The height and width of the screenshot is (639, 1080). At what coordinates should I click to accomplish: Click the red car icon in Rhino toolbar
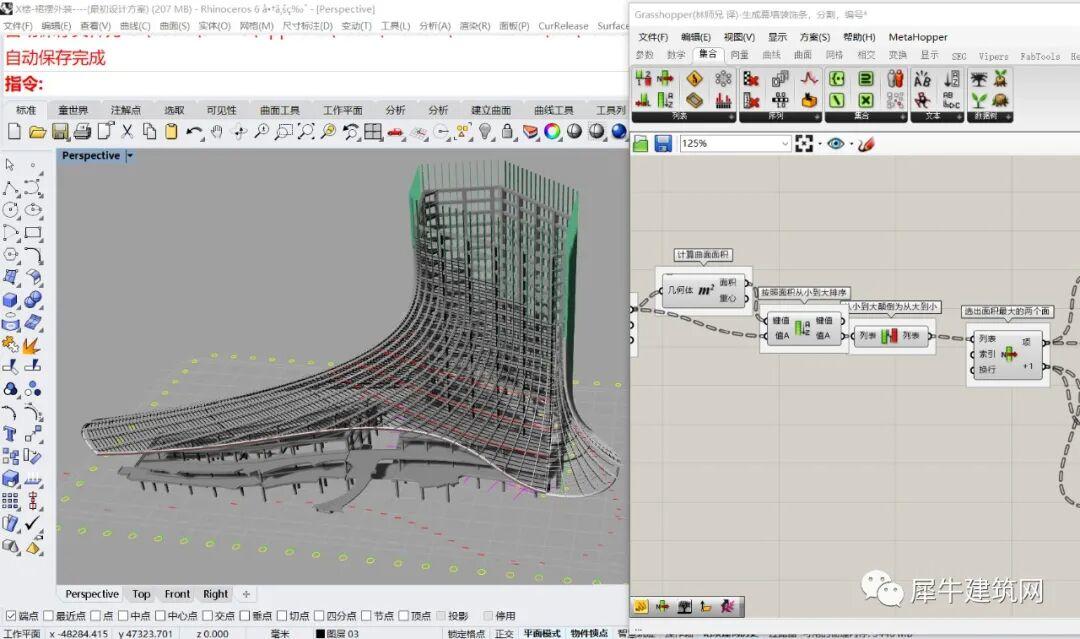(x=395, y=132)
